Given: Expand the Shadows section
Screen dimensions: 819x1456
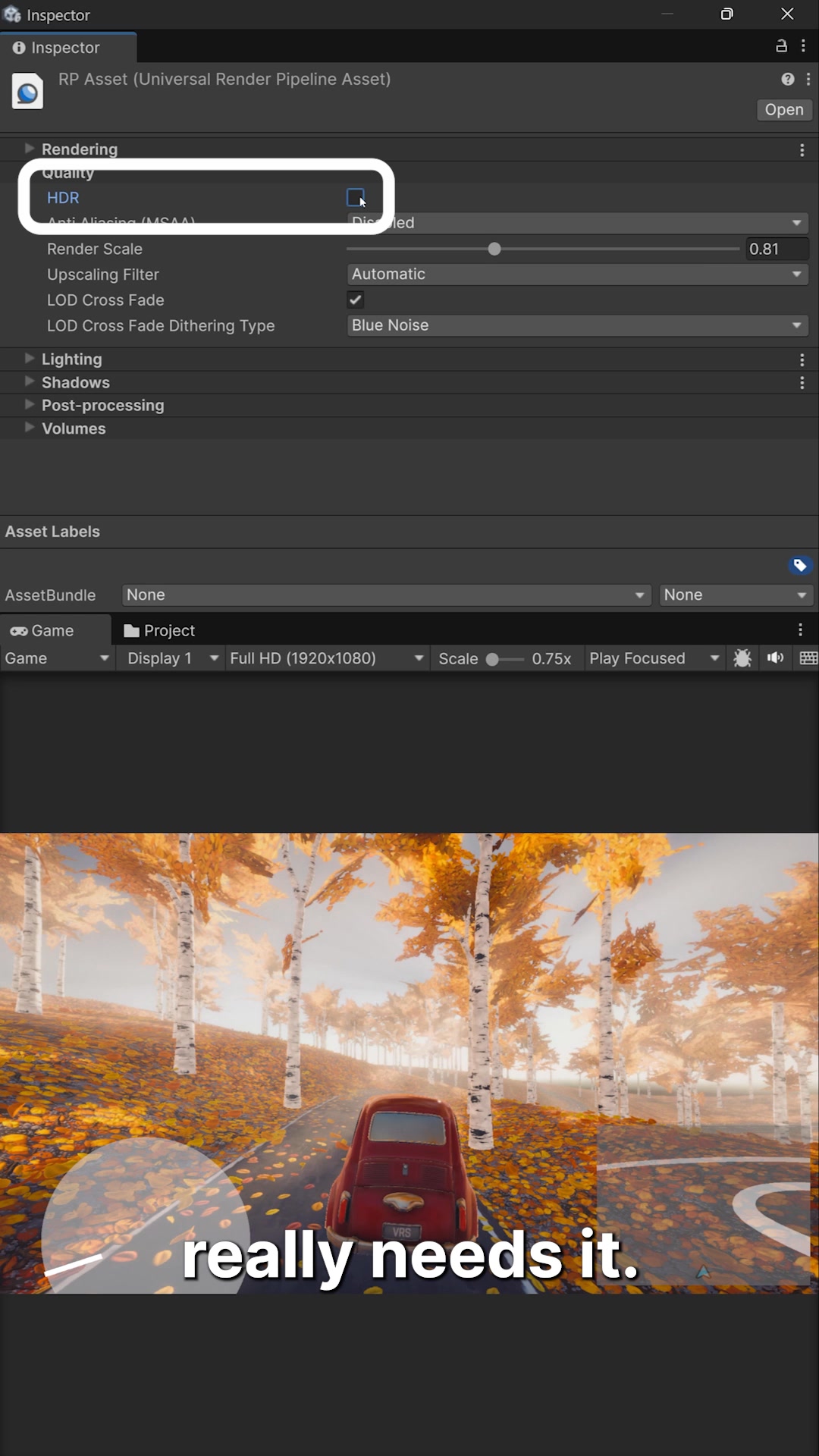Looking at the screenshot, I should point(30,381).
